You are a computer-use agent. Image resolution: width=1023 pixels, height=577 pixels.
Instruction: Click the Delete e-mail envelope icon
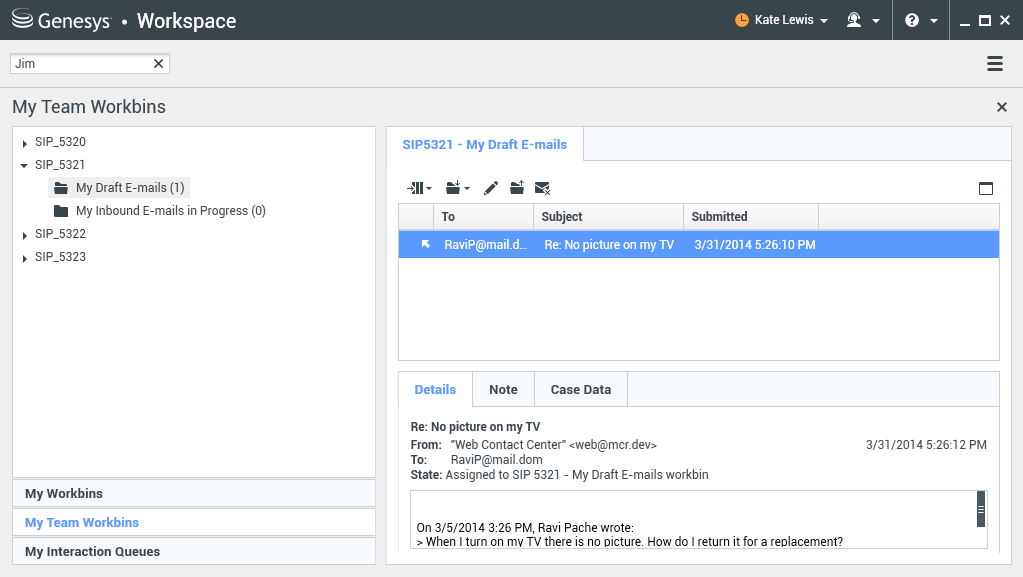[x=543, y=188]
